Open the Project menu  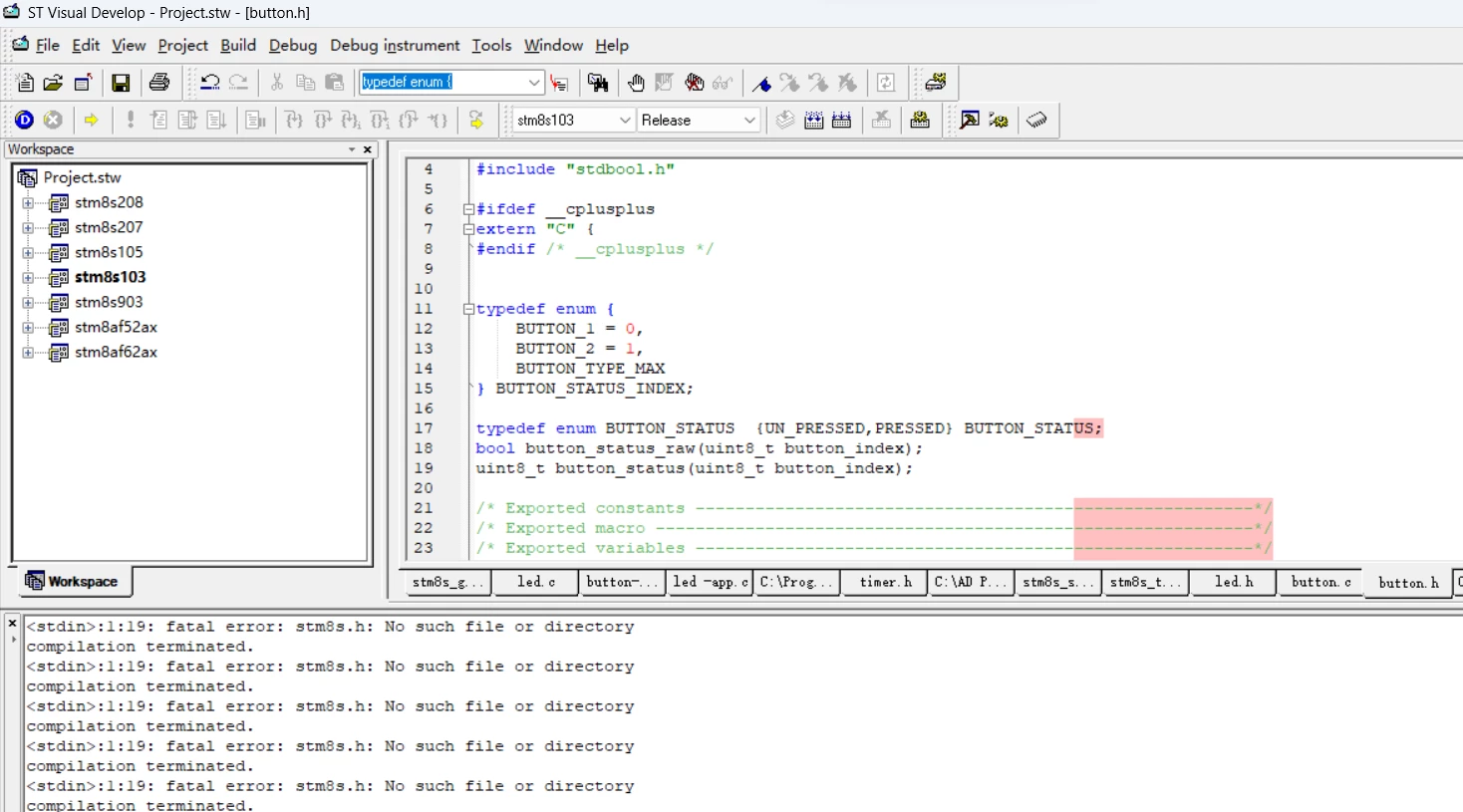coord(183,46)
